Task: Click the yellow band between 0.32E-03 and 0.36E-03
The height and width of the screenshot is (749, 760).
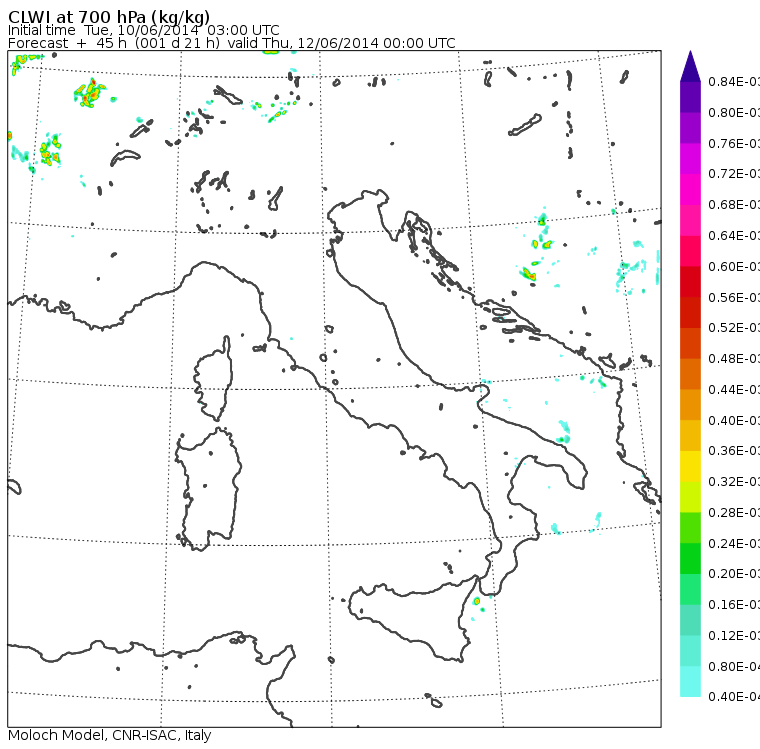Action: tap(690, 466)
